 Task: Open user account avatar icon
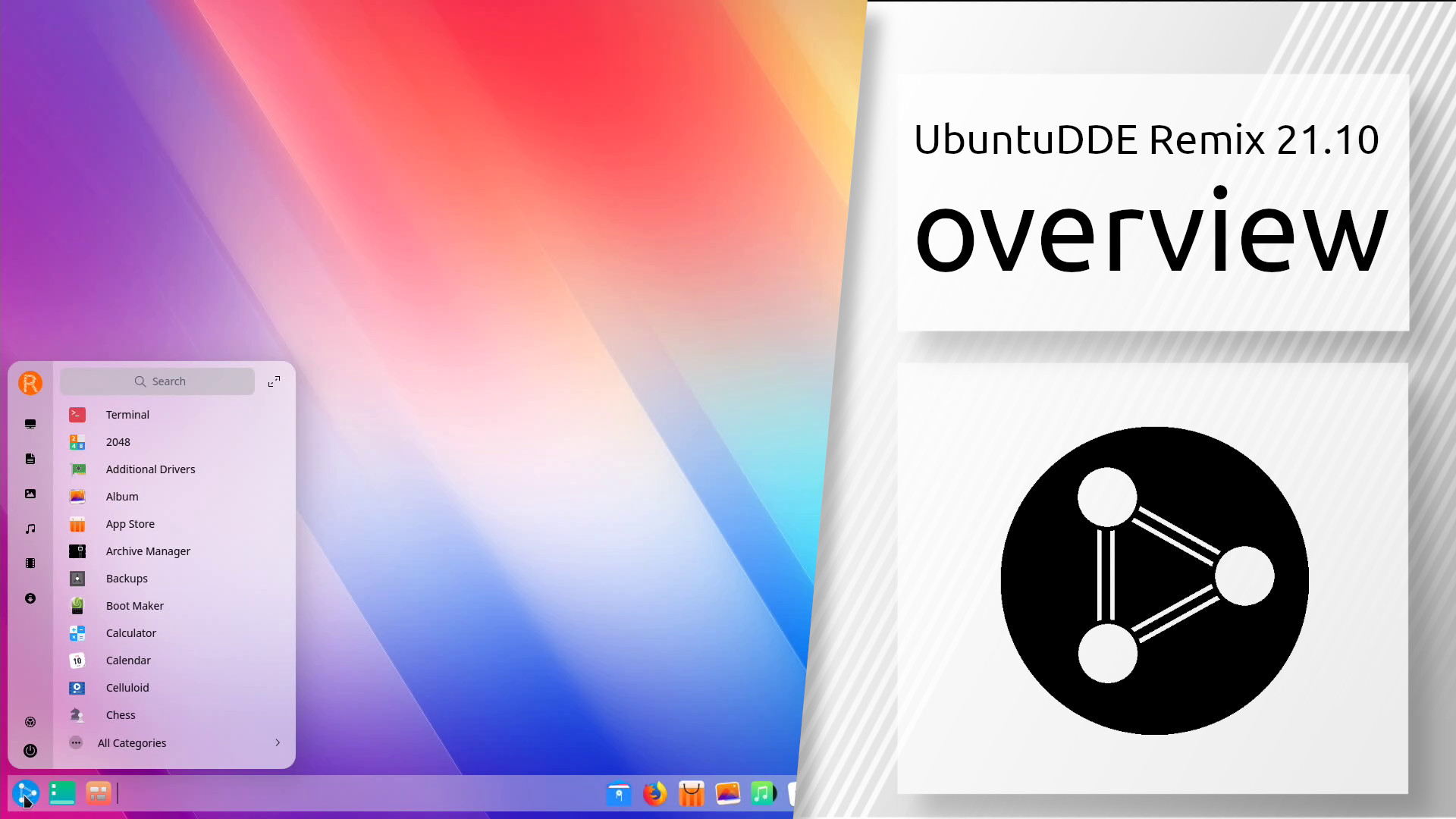point(30,383)
